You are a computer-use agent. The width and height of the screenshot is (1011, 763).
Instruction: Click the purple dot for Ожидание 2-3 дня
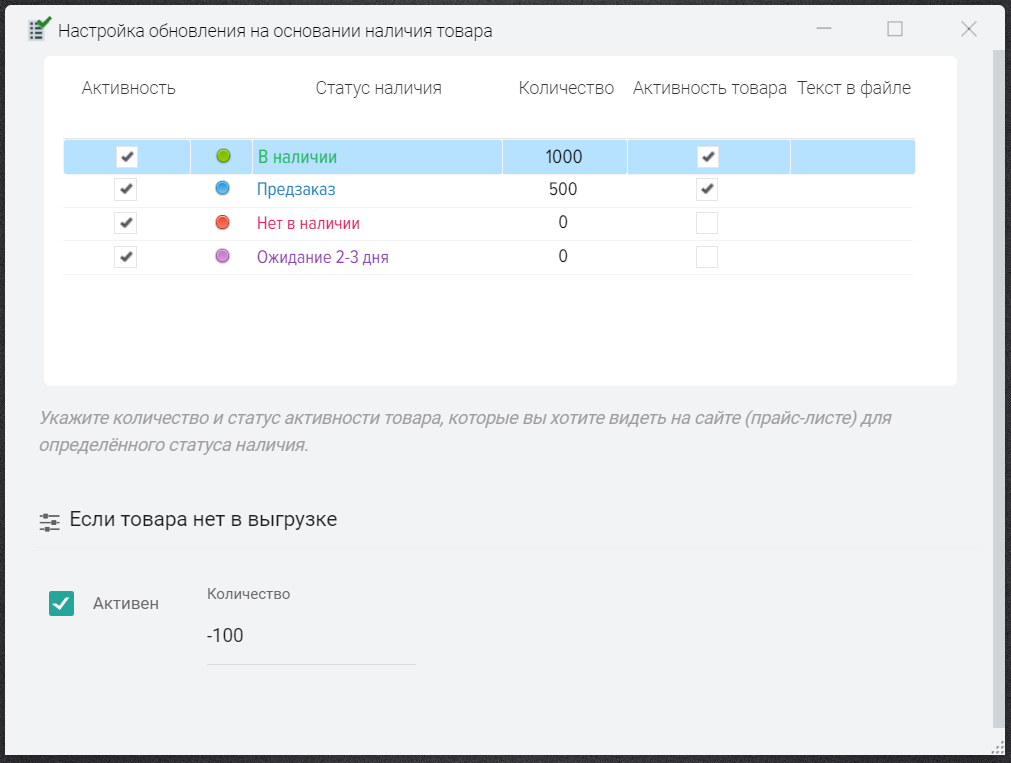coord(222,256)
